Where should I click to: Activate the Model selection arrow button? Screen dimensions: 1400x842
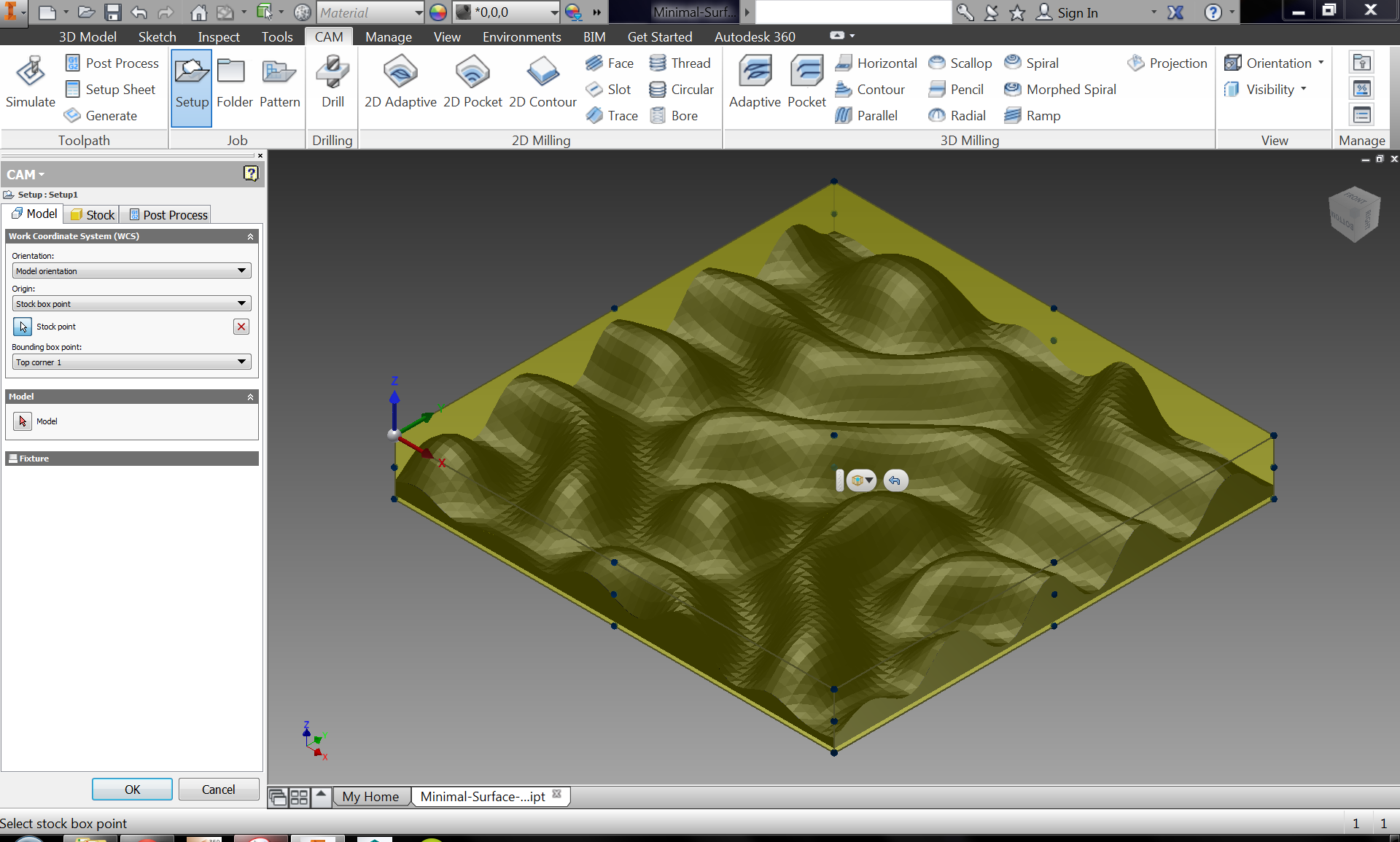point(23,421)
